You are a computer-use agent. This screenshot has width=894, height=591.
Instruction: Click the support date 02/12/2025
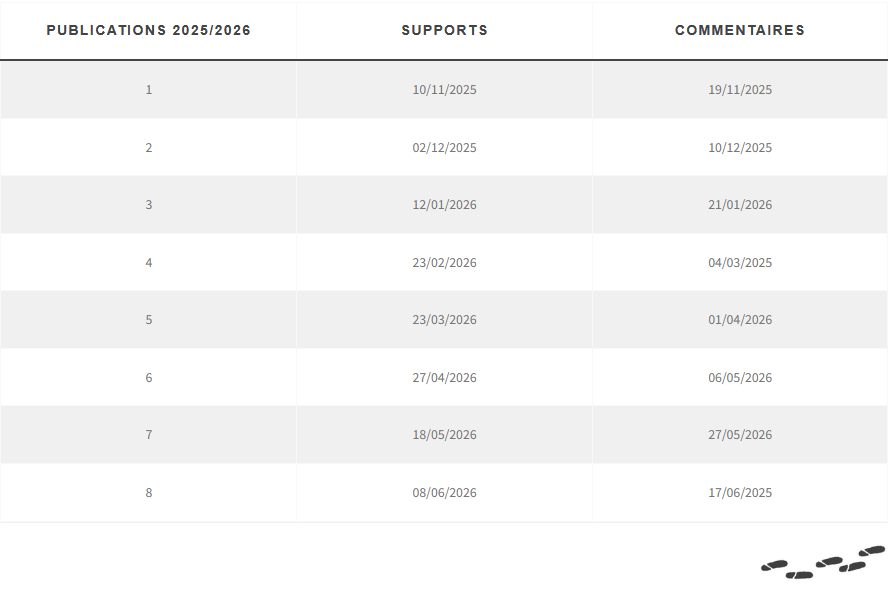pos(445,148)
